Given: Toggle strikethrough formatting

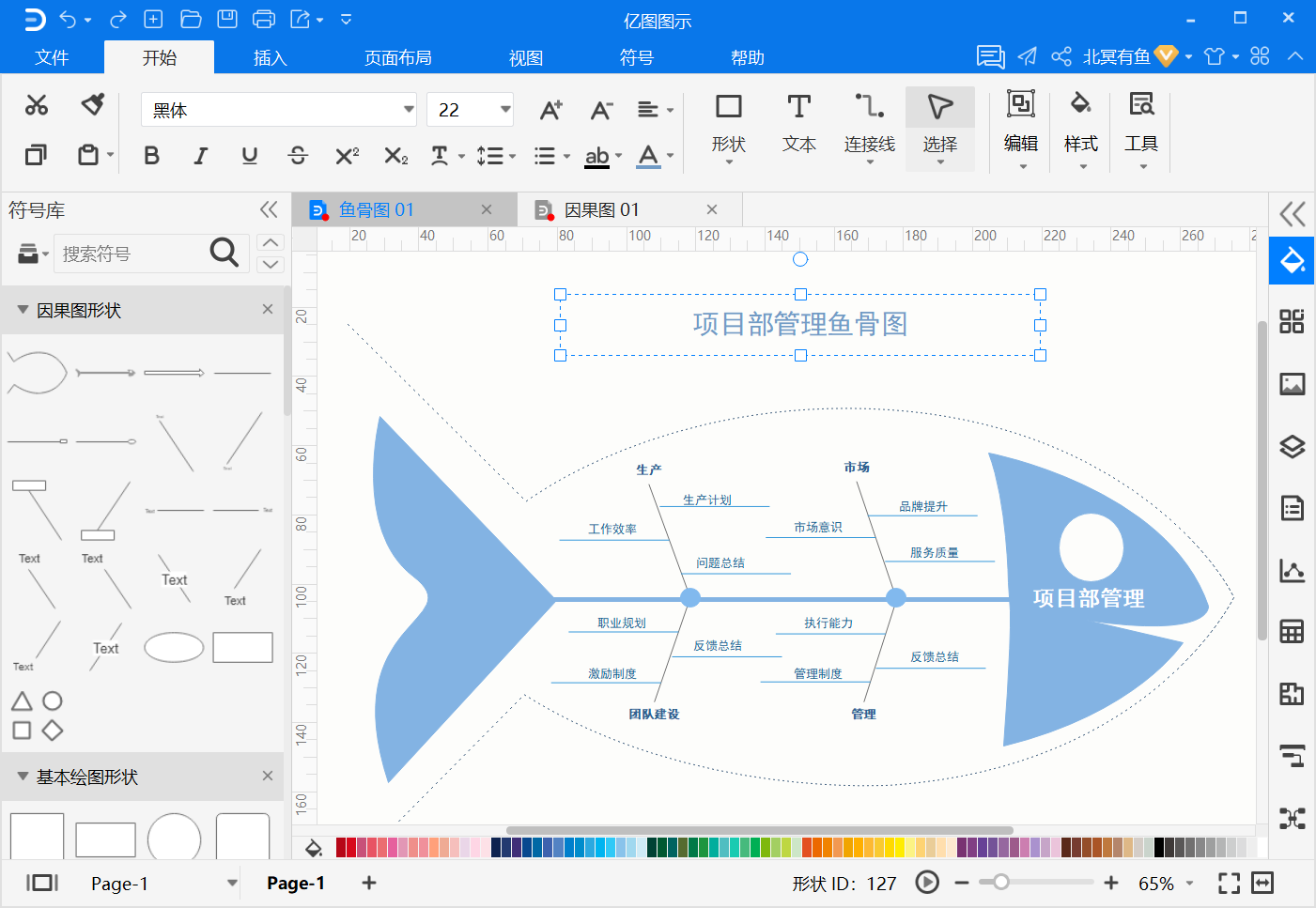Looking at the screenshot, I should point(298,156).
